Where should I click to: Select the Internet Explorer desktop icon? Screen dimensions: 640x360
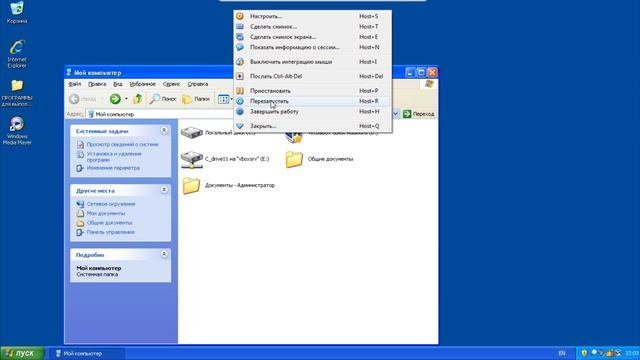point(17,53)
